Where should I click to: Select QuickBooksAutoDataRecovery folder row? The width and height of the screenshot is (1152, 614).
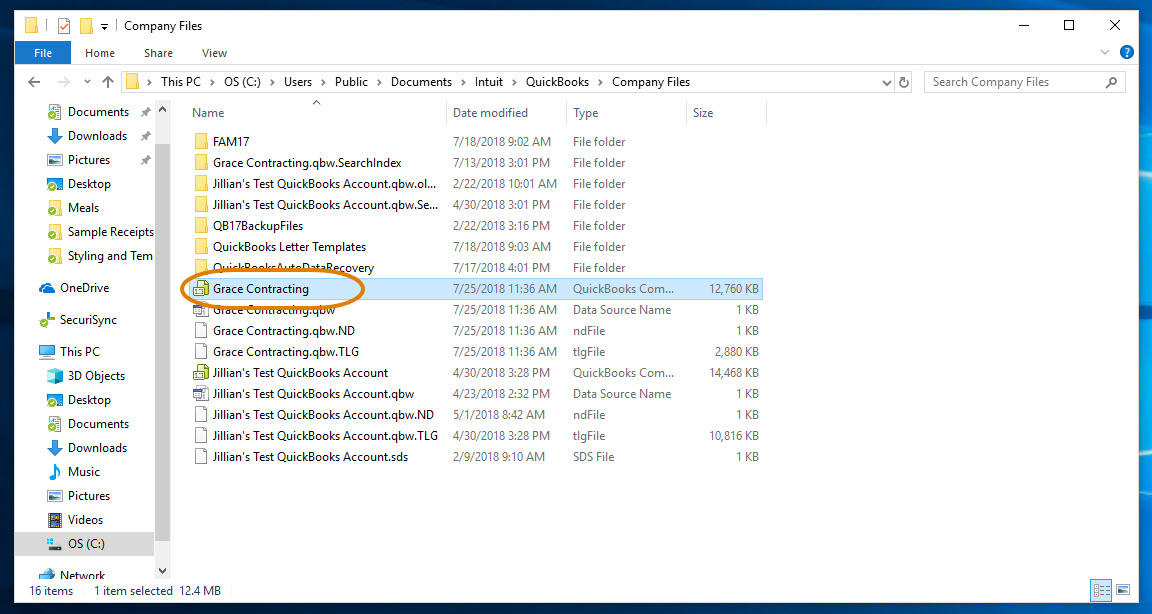click(475, 268)
